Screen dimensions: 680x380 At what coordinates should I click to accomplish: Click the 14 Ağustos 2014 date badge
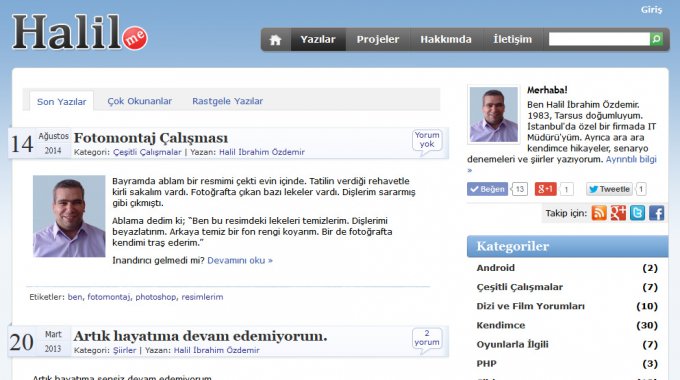[x=39, y=144]
